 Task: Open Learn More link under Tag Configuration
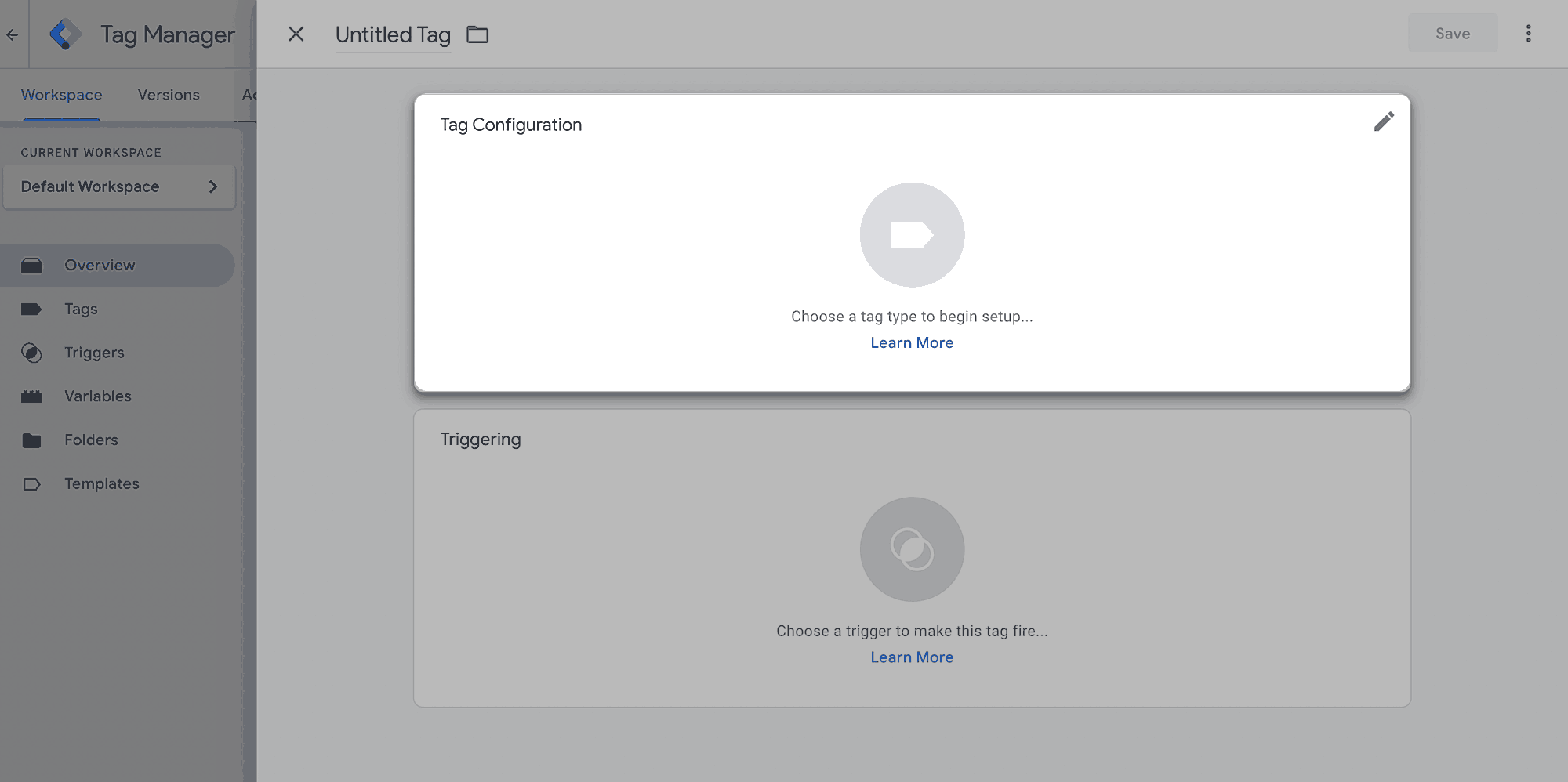(912, 343)
